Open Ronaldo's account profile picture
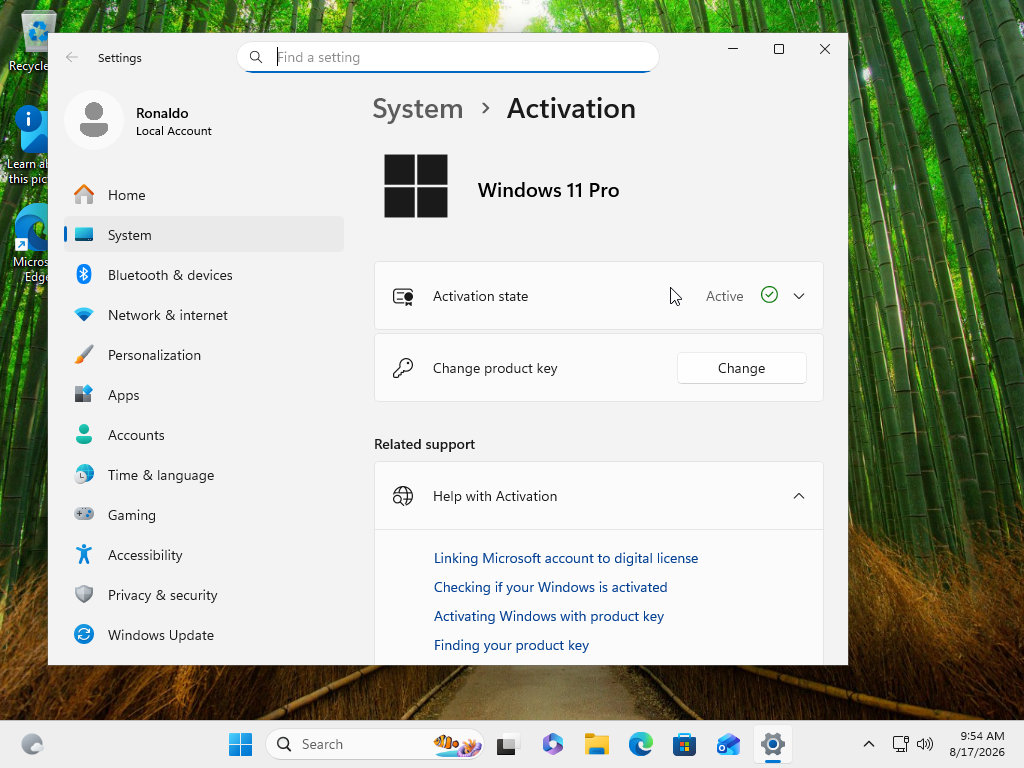Image resolution: width=1024 pixels, height=768 pixels. click(x=94, y=120)
